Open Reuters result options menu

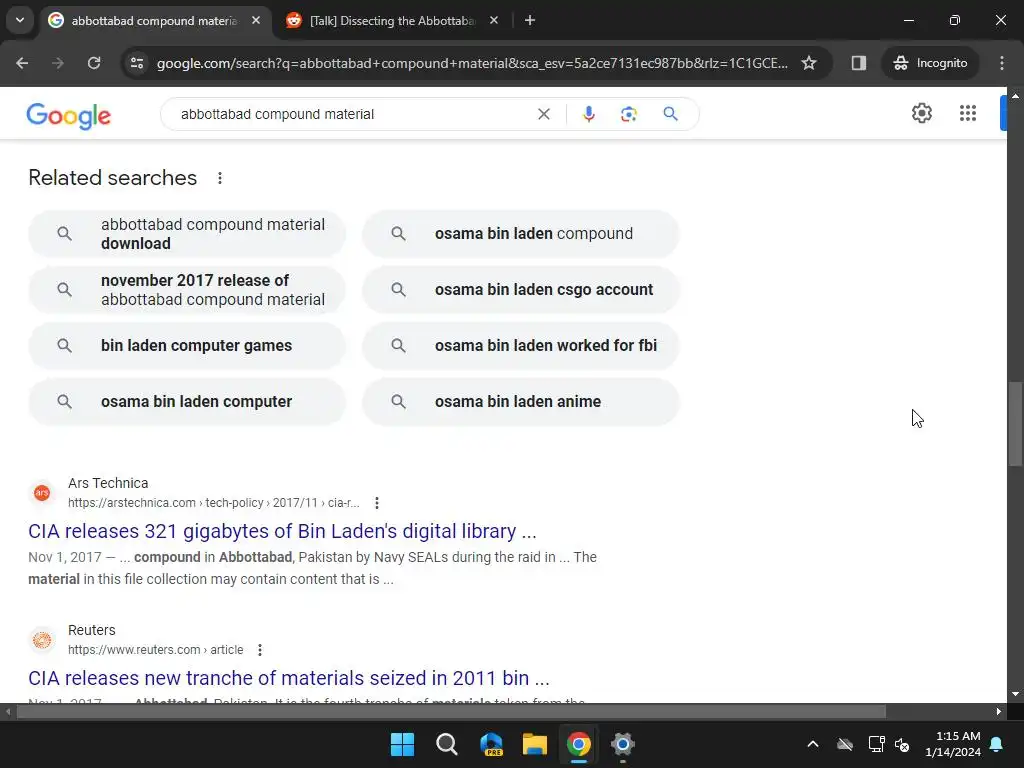point(260,650)
